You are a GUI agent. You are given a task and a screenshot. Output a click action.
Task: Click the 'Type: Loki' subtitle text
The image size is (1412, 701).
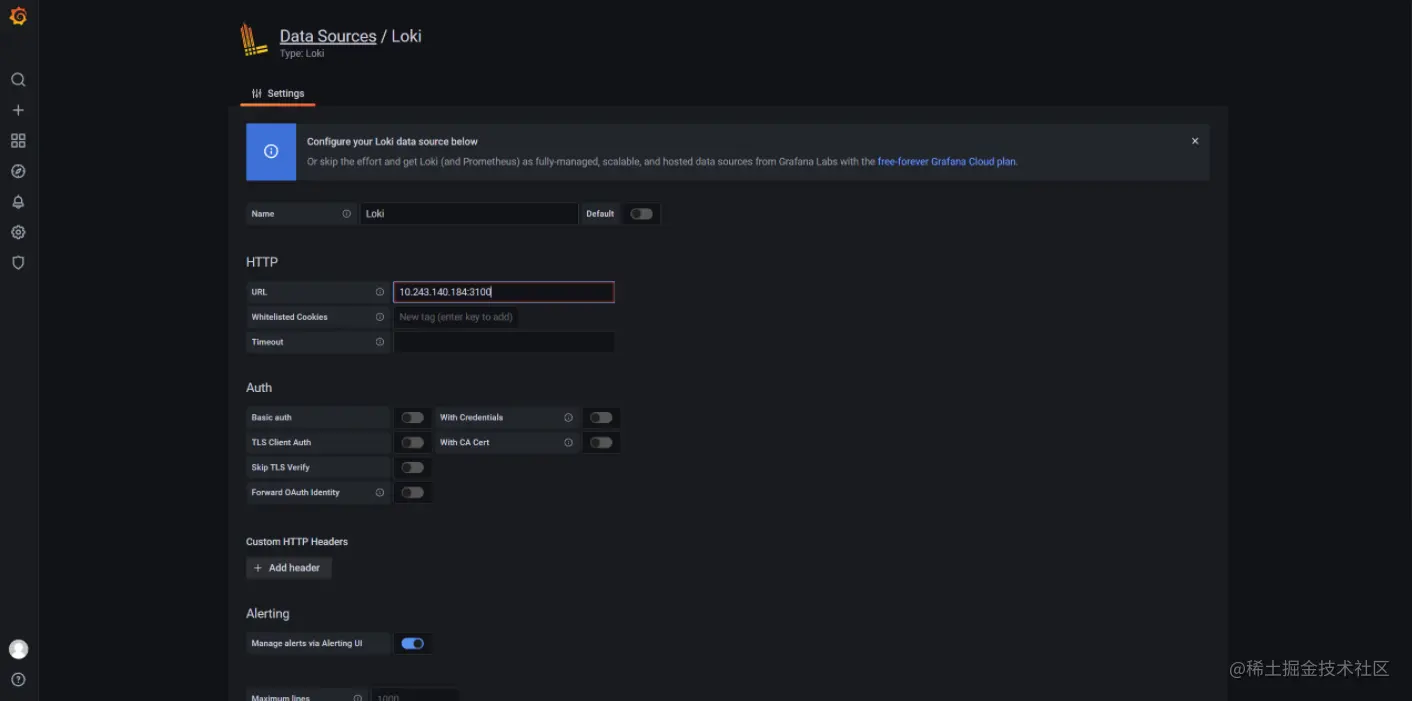coord(302,54)
